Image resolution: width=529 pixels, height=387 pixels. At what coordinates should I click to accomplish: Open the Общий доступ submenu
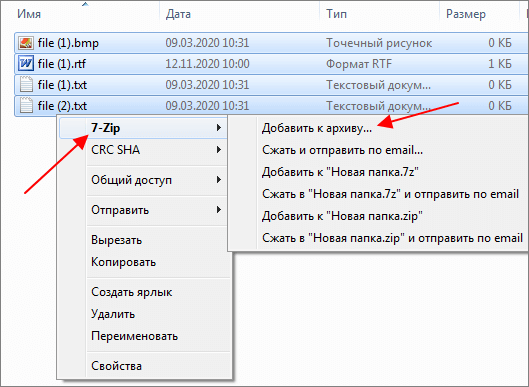point(143,180)
